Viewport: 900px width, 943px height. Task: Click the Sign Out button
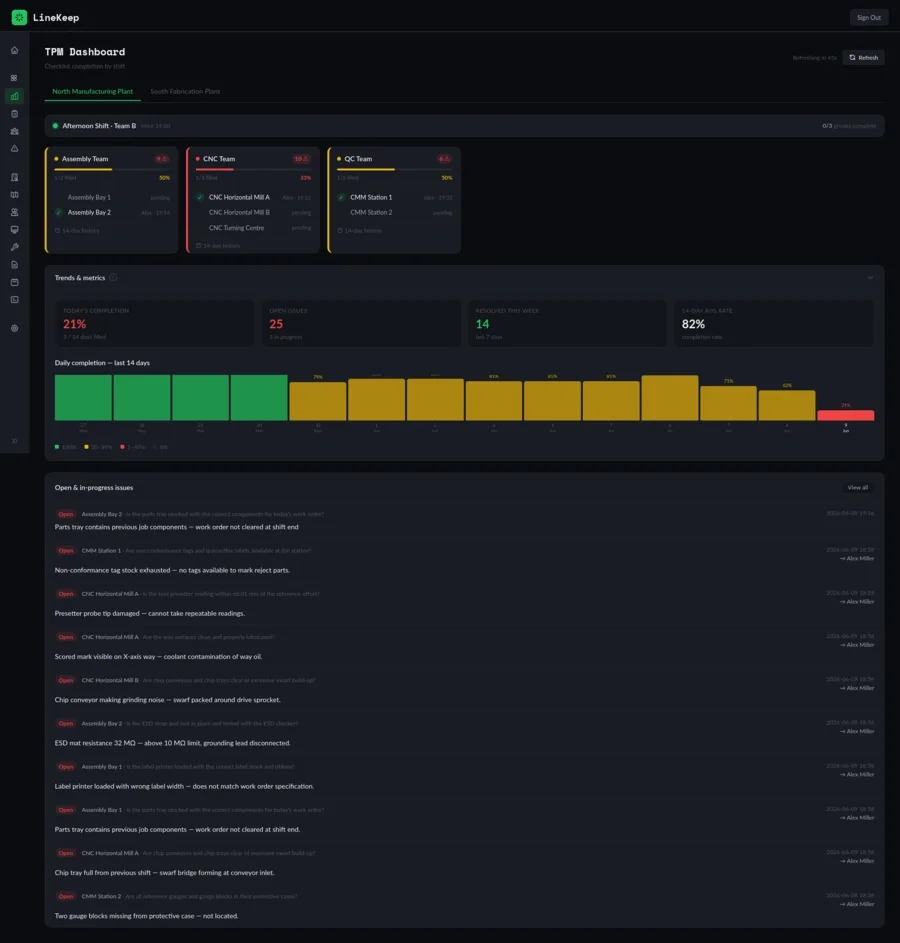pos(869,17)
